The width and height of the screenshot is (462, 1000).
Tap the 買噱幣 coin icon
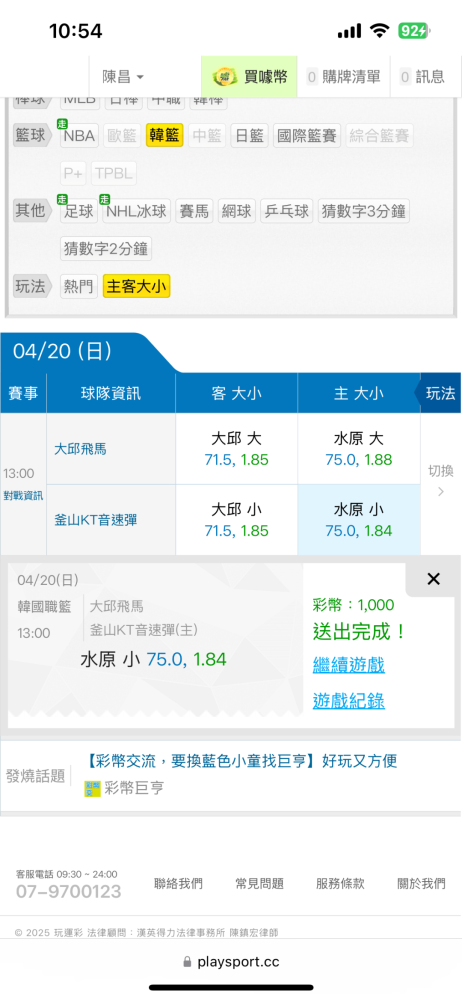pos(222,77)
